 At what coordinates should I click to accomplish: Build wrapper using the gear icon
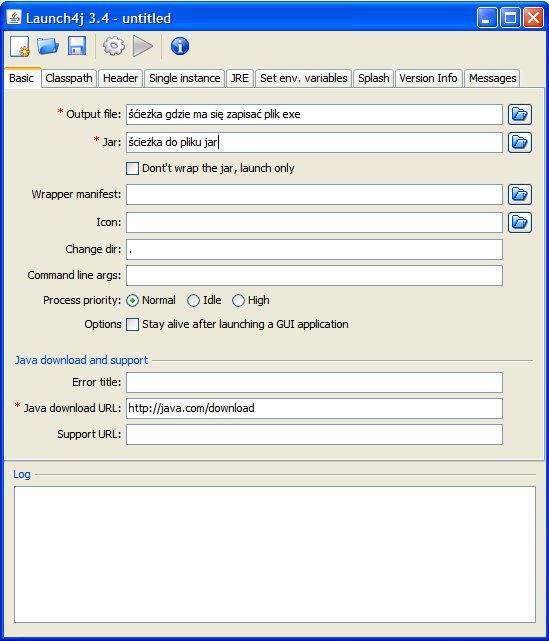[x=114, y=46]
